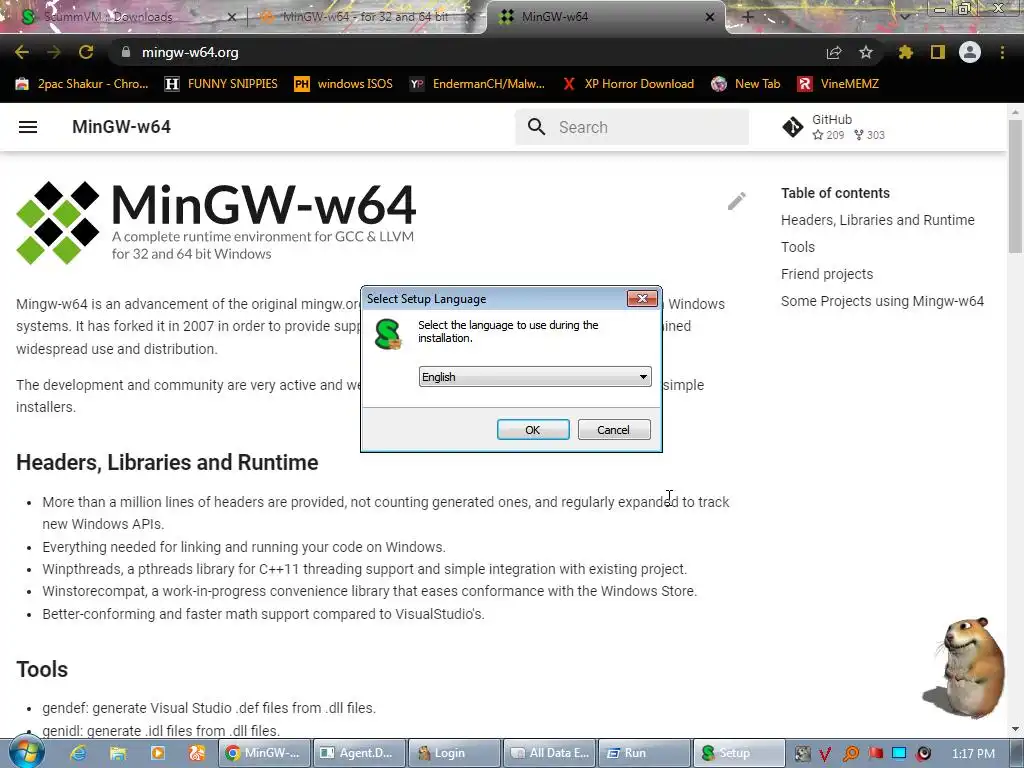Click the Headers, Libraries and Runtime heading

click(167, 462)
